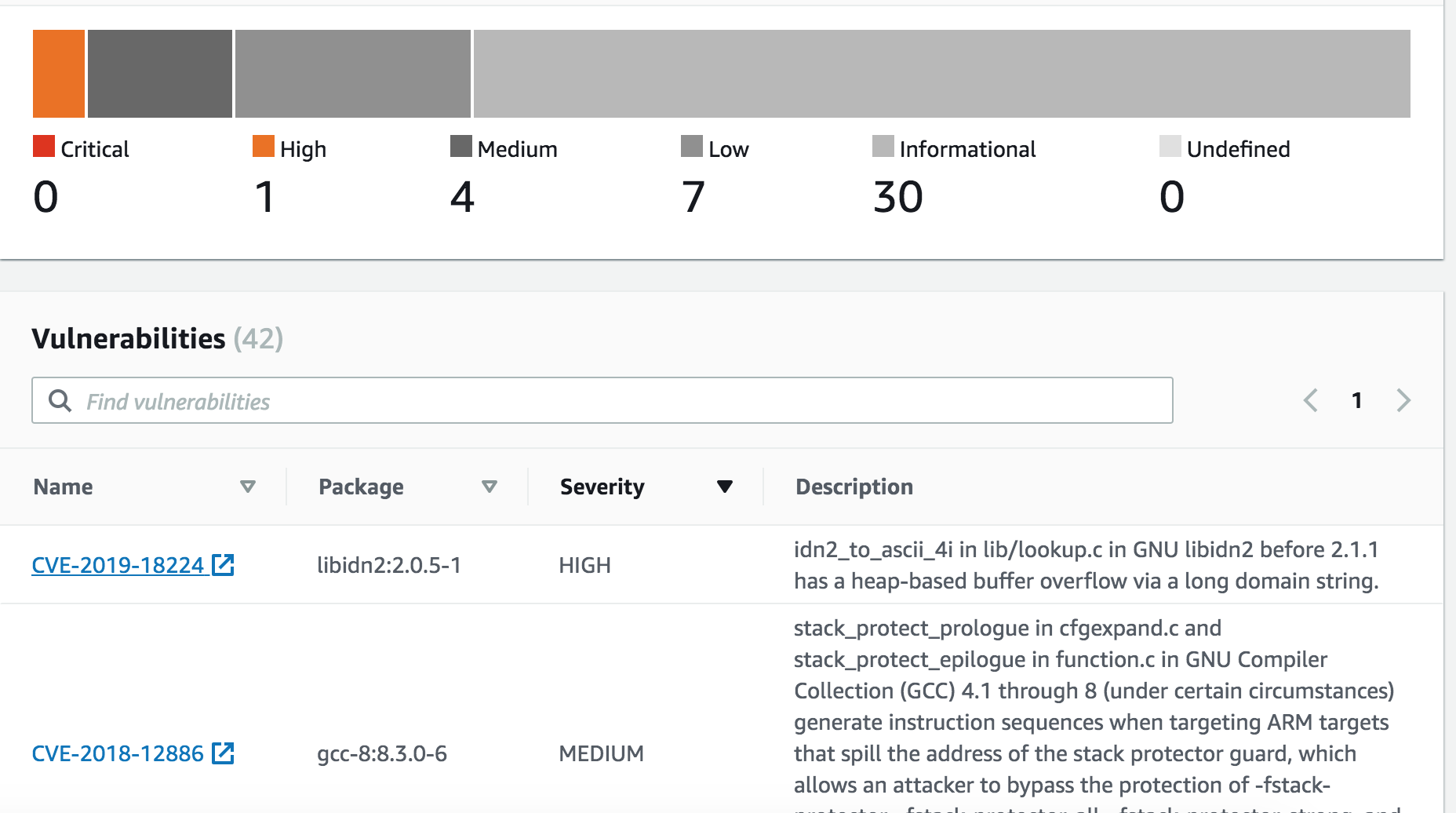Select the Name column header
1456x813 pixels.
point(63,487)
